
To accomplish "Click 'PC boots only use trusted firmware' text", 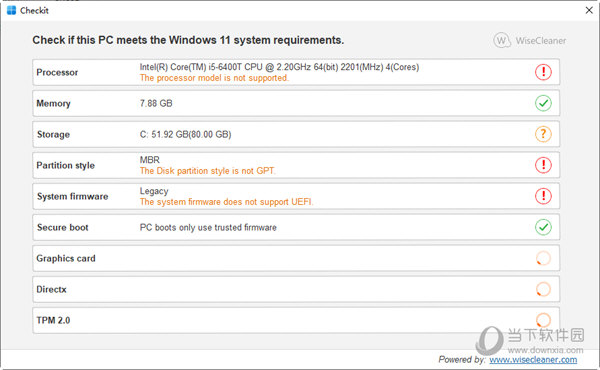I will click(x=208, y=227).
